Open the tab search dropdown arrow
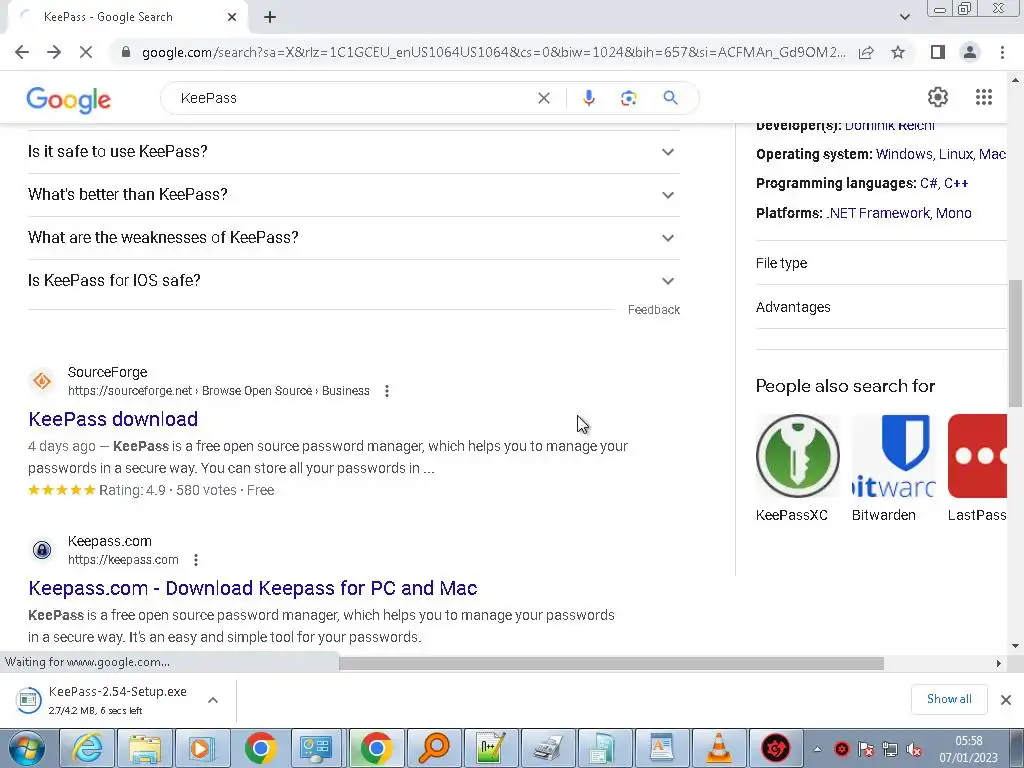The image size is (1024, 768). click(x=904, y=17)
